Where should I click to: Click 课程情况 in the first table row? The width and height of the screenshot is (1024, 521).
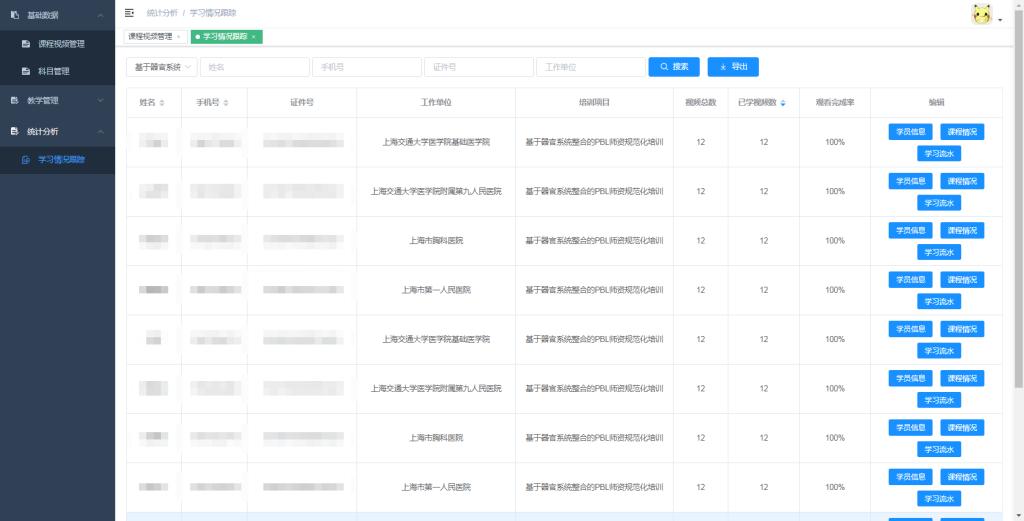pos(962,132)
